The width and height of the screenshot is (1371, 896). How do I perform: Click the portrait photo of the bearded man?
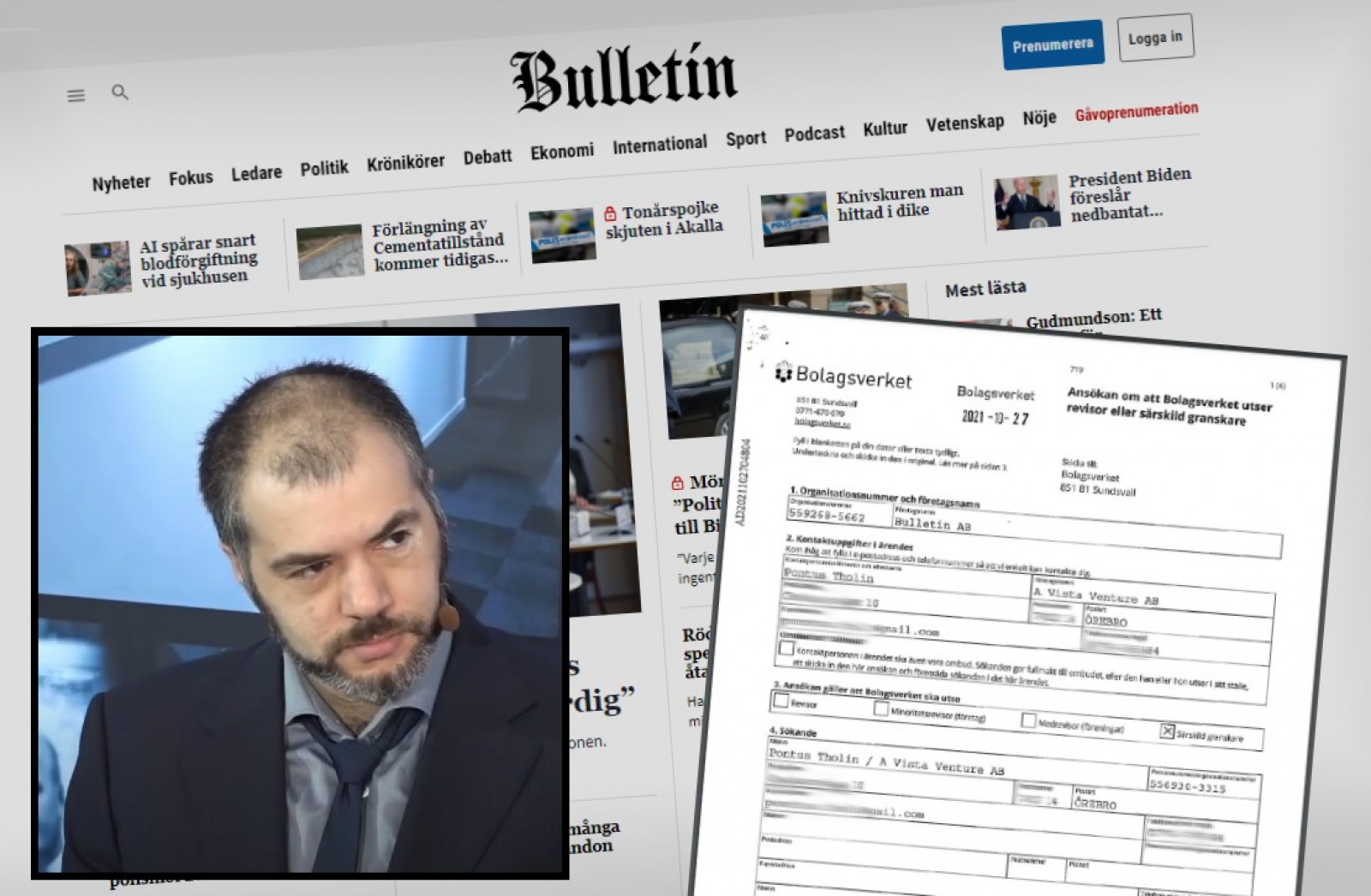tap(300, 603)
